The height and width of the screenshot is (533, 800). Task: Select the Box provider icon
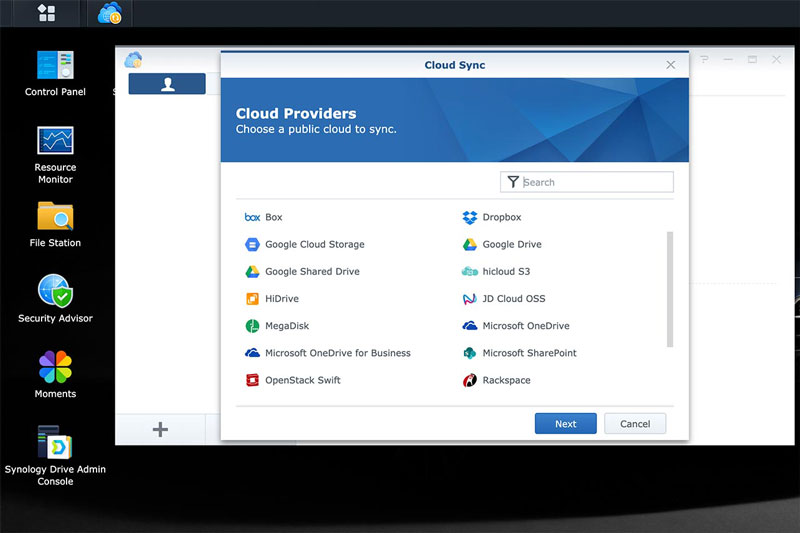[252, 217]
